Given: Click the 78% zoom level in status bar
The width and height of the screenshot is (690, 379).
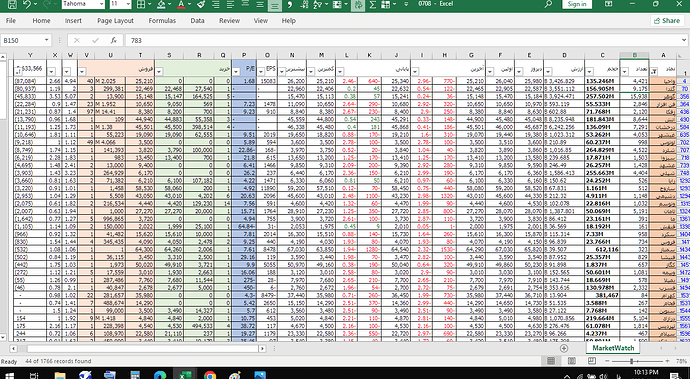Looking at the screenshot, I should tap(681, 361).
